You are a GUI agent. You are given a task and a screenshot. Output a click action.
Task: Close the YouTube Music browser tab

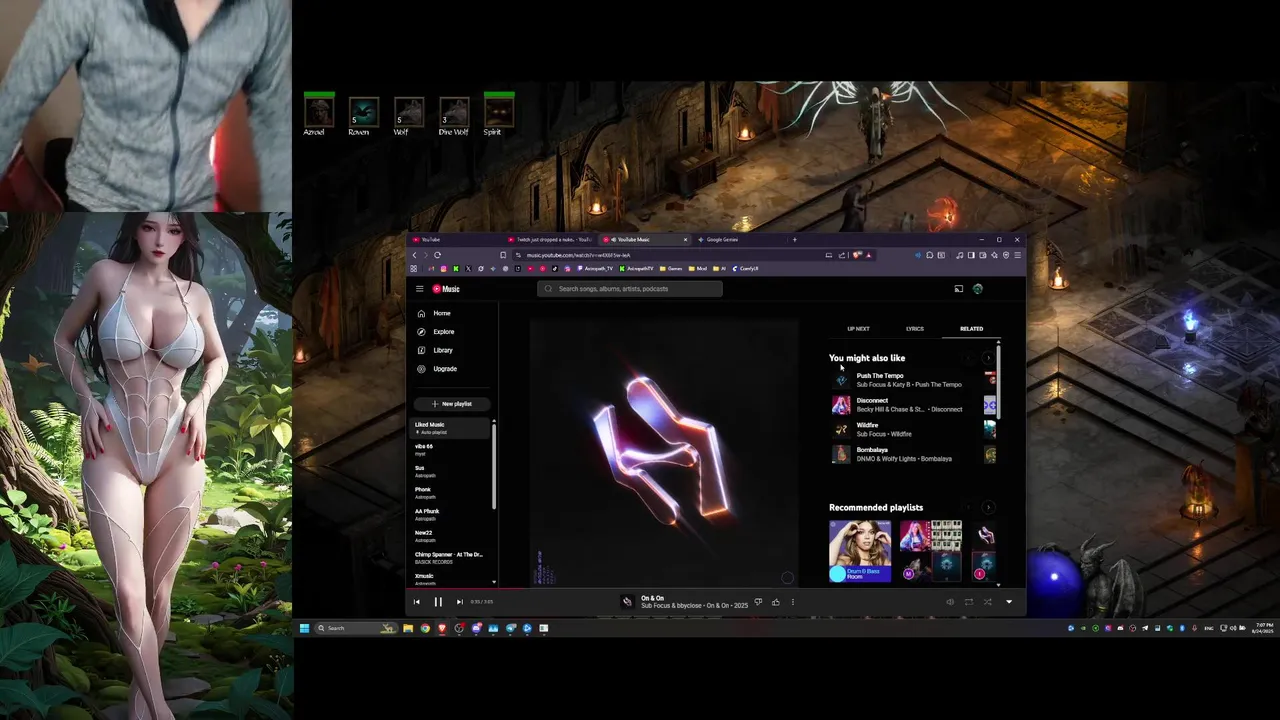pyautogui.click(x=685, y=240)
